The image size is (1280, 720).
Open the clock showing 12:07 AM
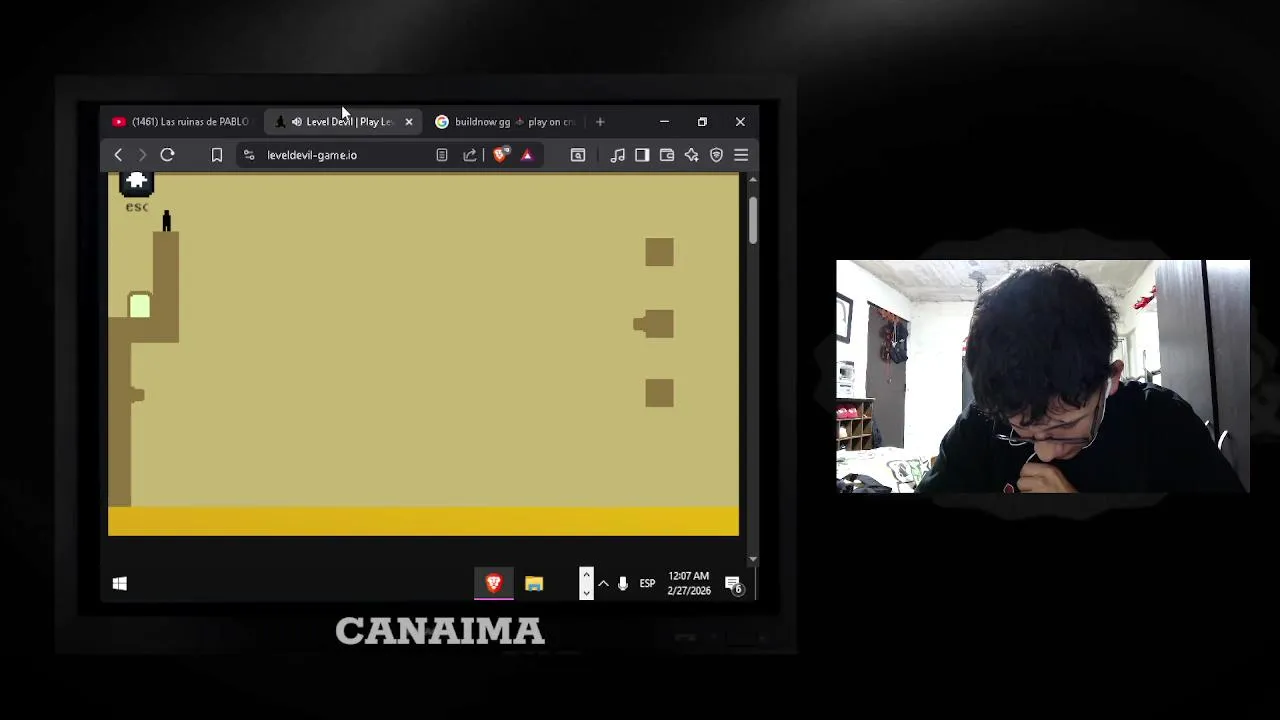(689, 584)
